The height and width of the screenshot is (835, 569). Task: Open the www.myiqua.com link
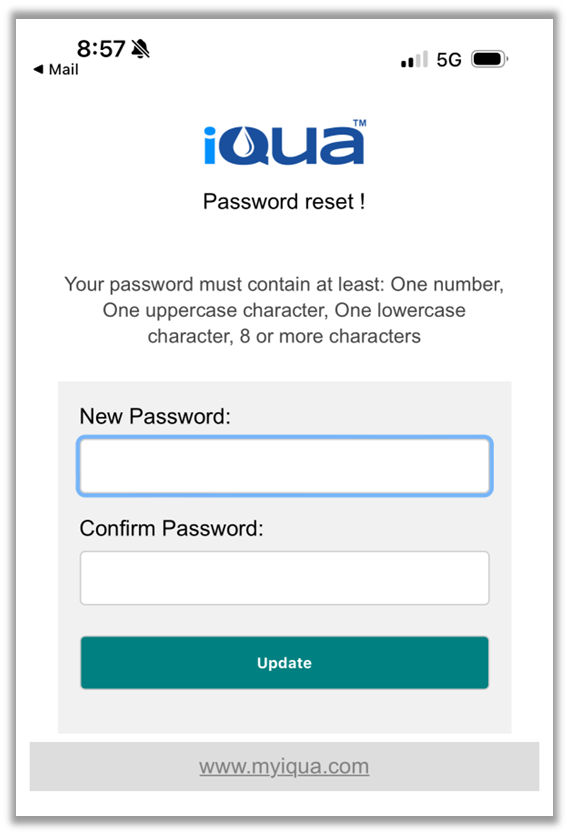[x=284, y=766]
